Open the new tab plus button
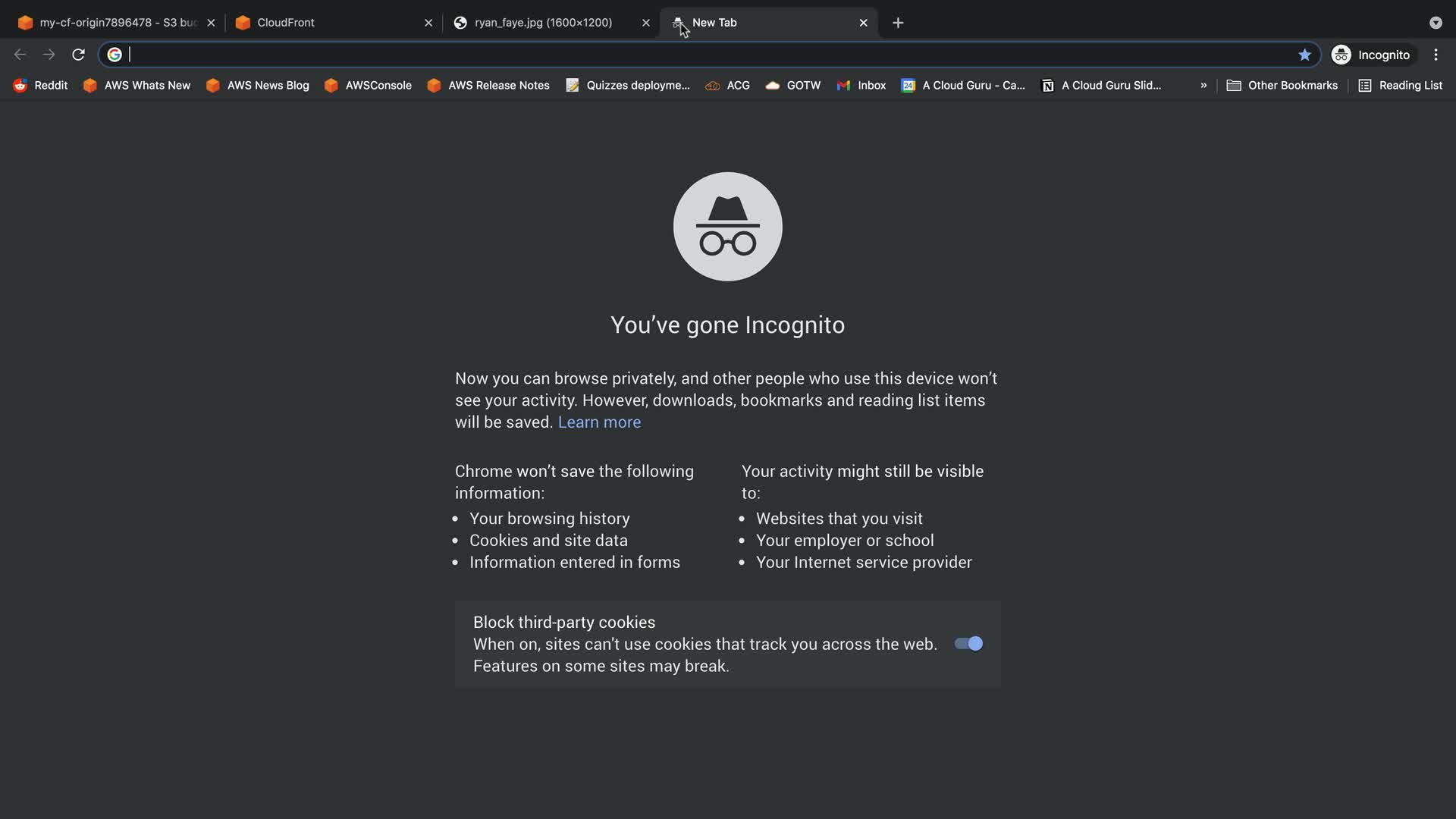Image resolution: width=1456 pixels, height=819 pixels. pos(898,23)
